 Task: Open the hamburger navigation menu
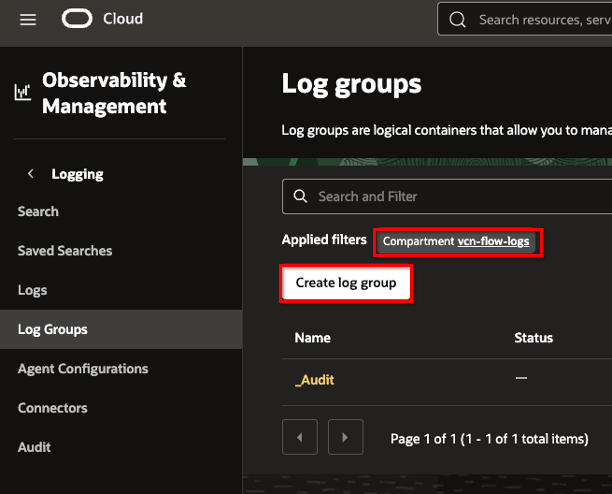(28, 19)
